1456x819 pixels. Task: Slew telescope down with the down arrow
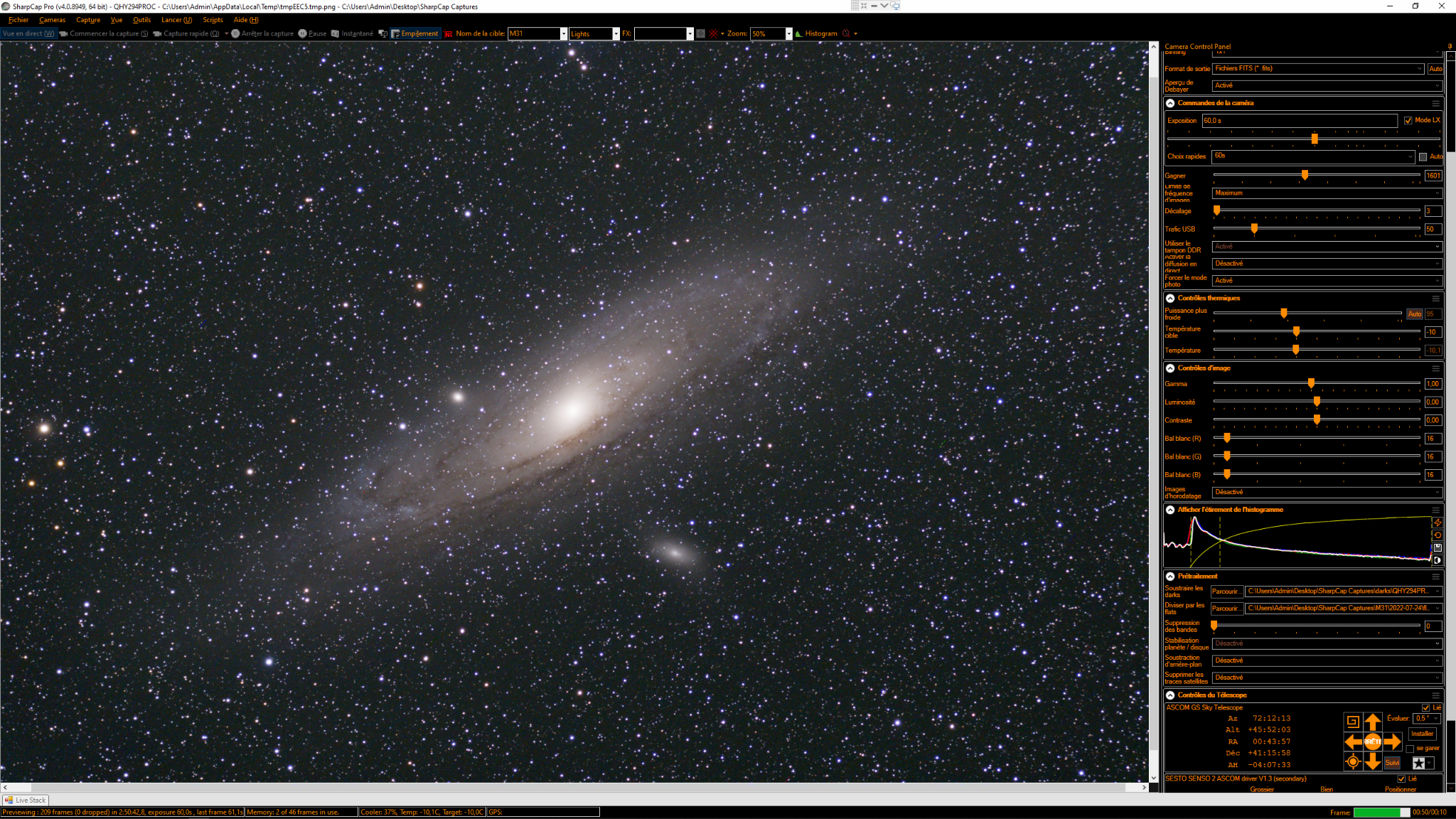point(1373,762)
